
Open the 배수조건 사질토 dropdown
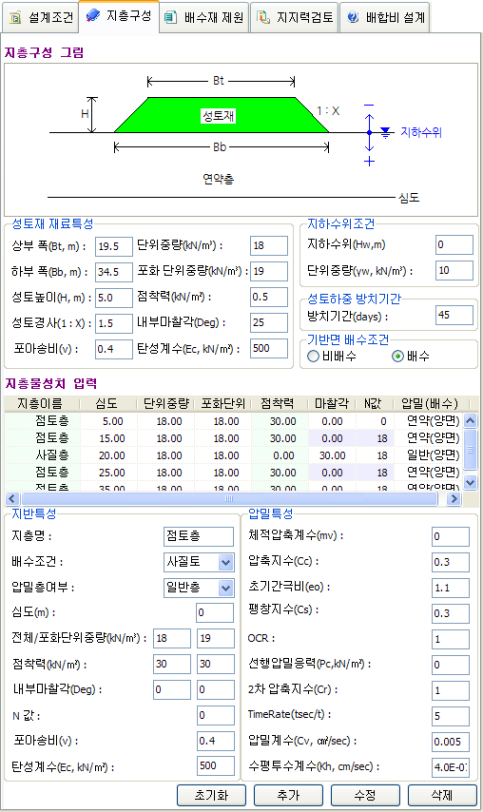pyautogui.click(x=226, y=562)
